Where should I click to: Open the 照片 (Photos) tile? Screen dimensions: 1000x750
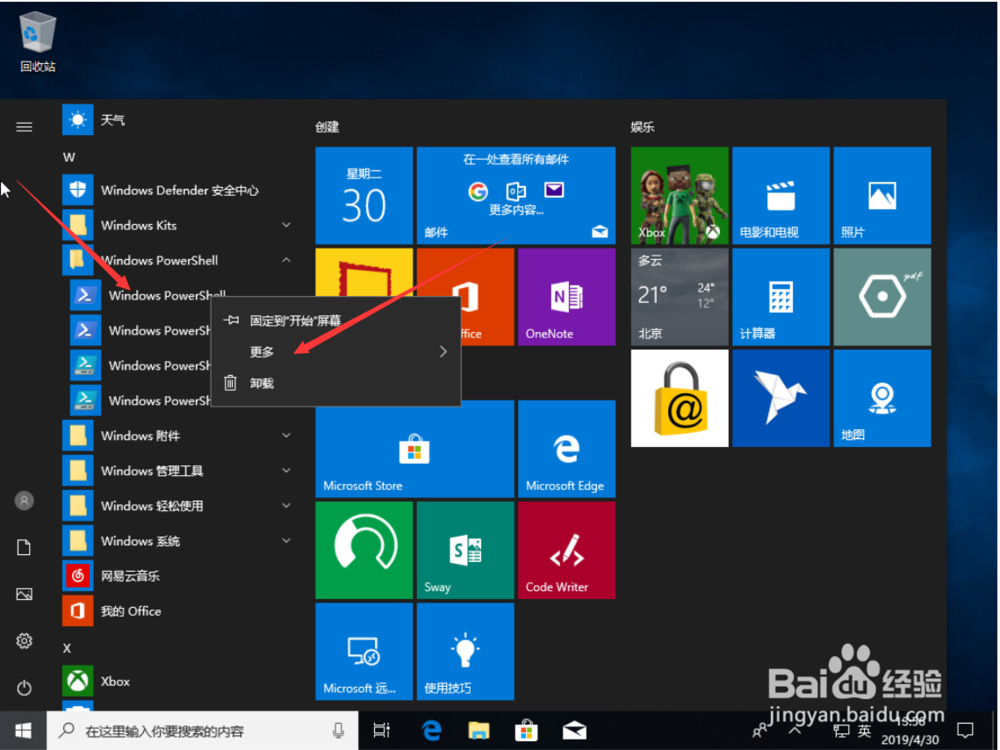[881, 195]
